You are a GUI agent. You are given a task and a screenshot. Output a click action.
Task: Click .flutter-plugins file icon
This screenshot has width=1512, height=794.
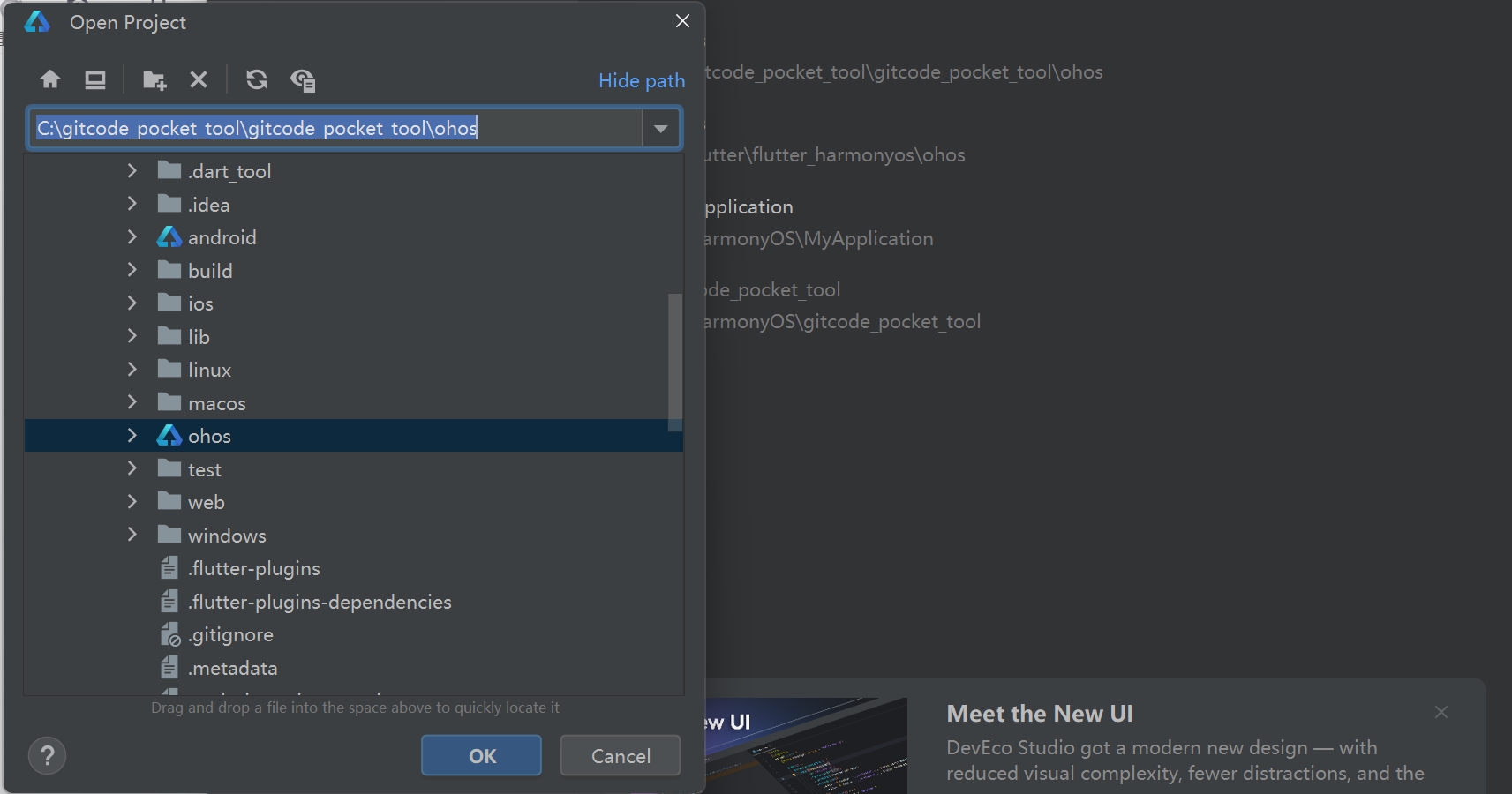point(169,568)
